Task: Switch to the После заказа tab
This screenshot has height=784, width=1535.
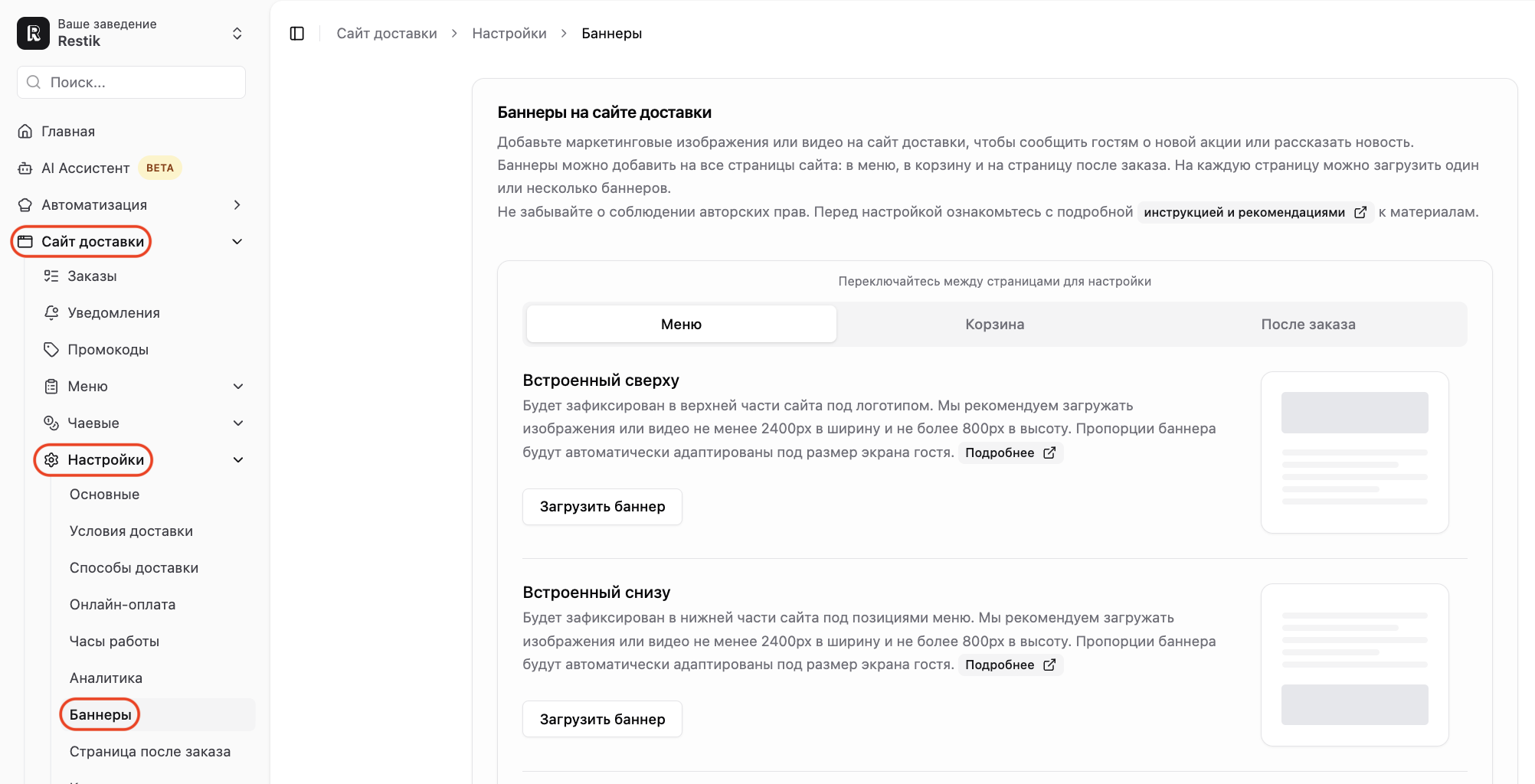Action: (1308, 325)
